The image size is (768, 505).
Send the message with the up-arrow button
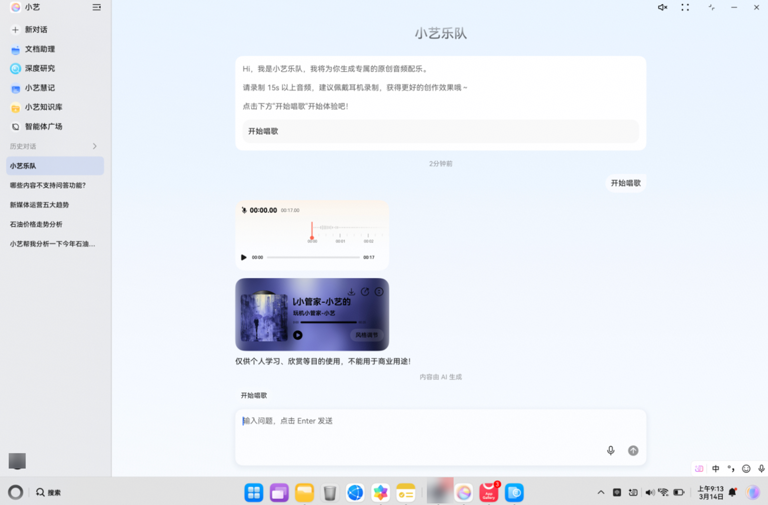pyautogui.click(x=633, y=451)
